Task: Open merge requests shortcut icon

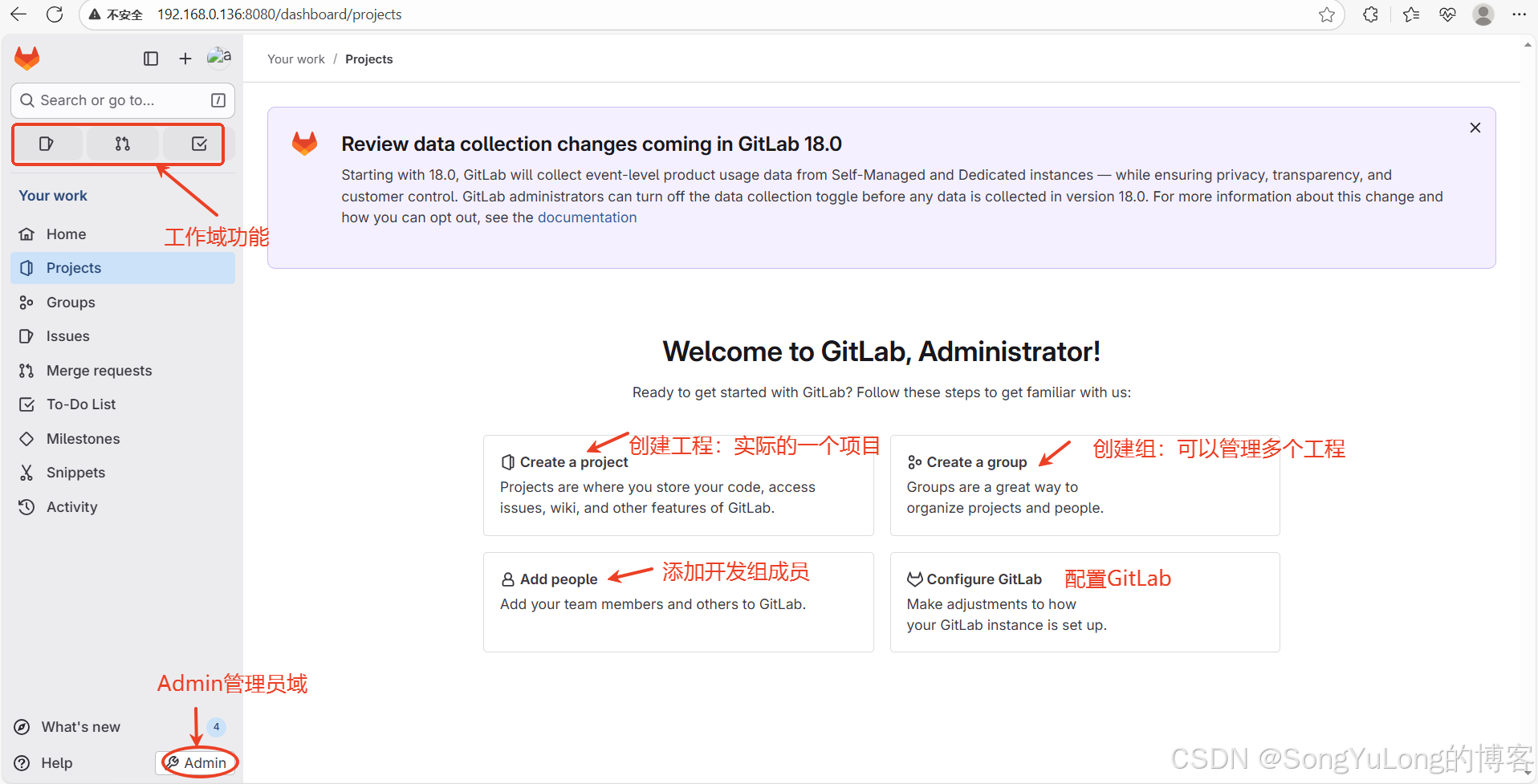Action: point(122,144)
